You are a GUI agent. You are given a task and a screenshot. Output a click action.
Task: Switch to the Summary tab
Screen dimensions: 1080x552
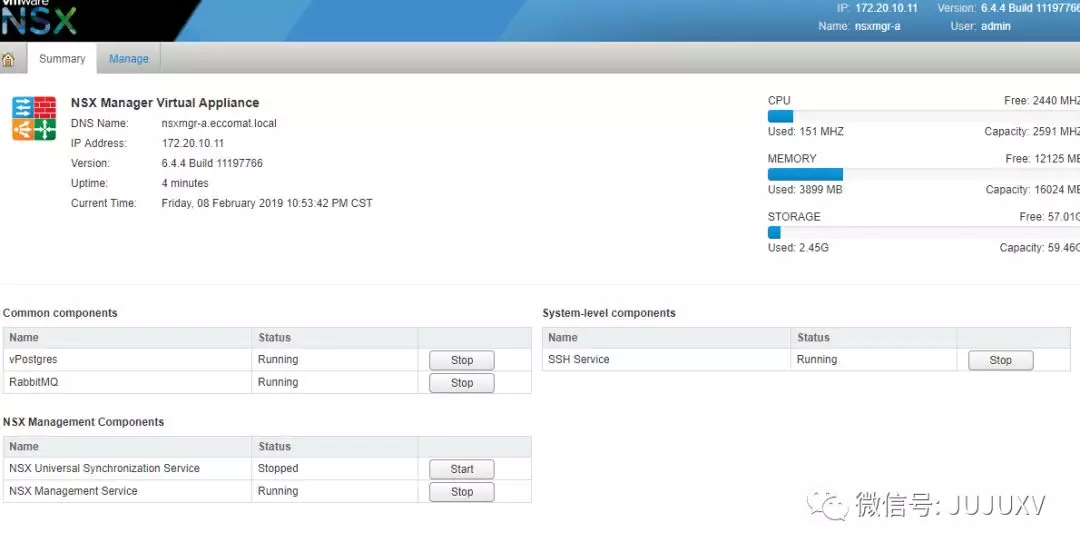pos(62,59)
